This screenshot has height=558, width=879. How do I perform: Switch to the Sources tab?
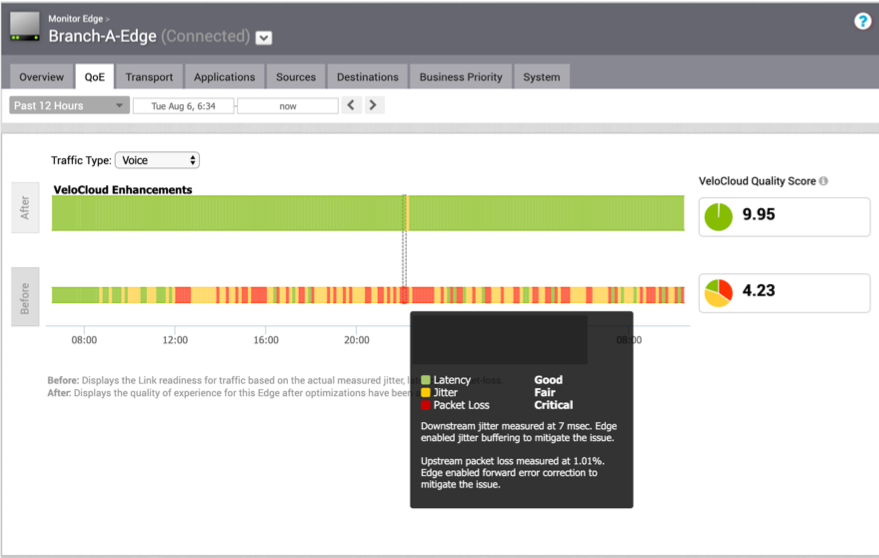(x=295, y=77)
